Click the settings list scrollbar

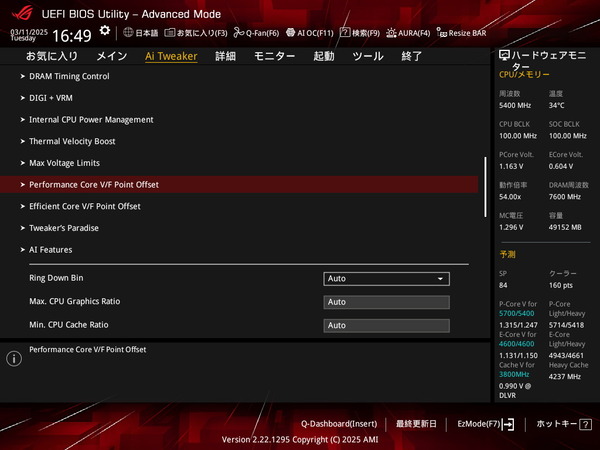(486, 187)
